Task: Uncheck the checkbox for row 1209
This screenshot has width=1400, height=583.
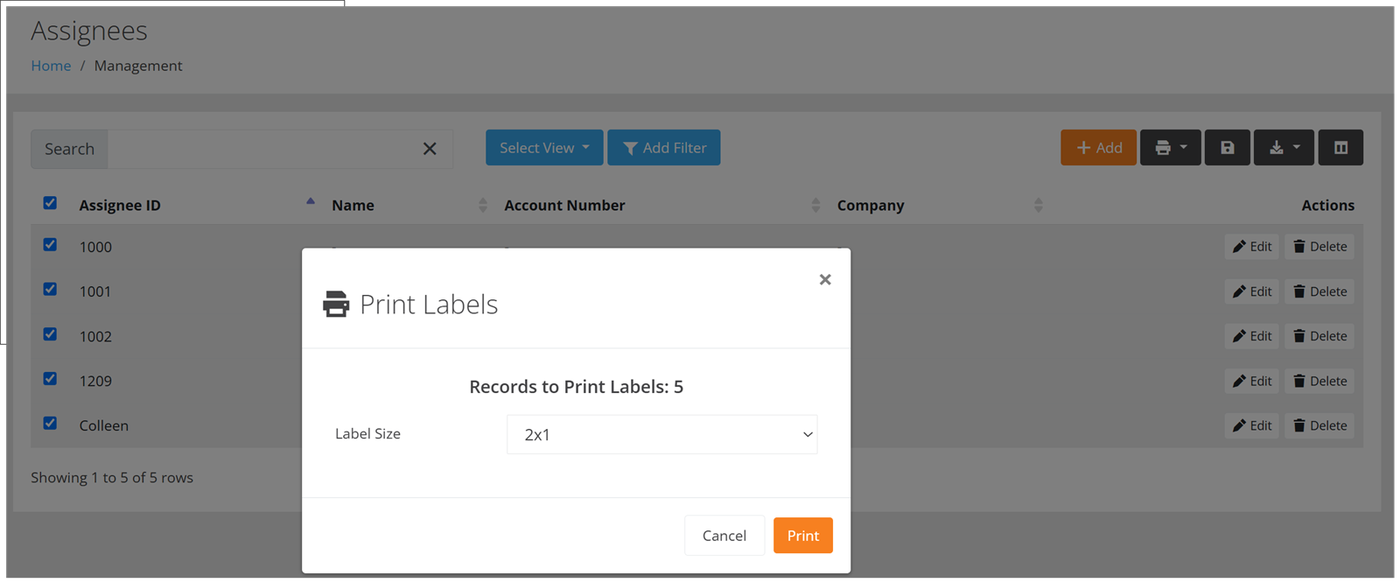Action: (x=50, y=379)
